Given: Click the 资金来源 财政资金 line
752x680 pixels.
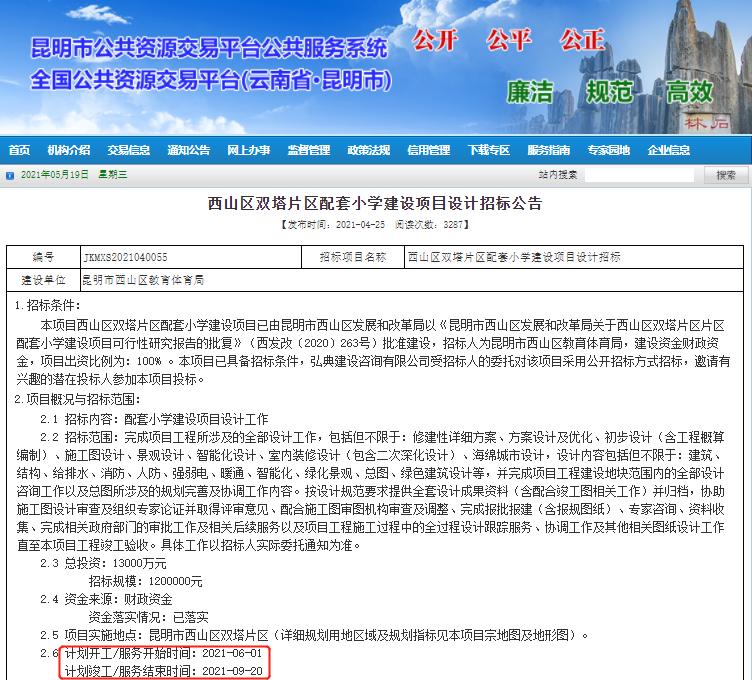Looking at the screenshot, I should (x=106, y=599).
